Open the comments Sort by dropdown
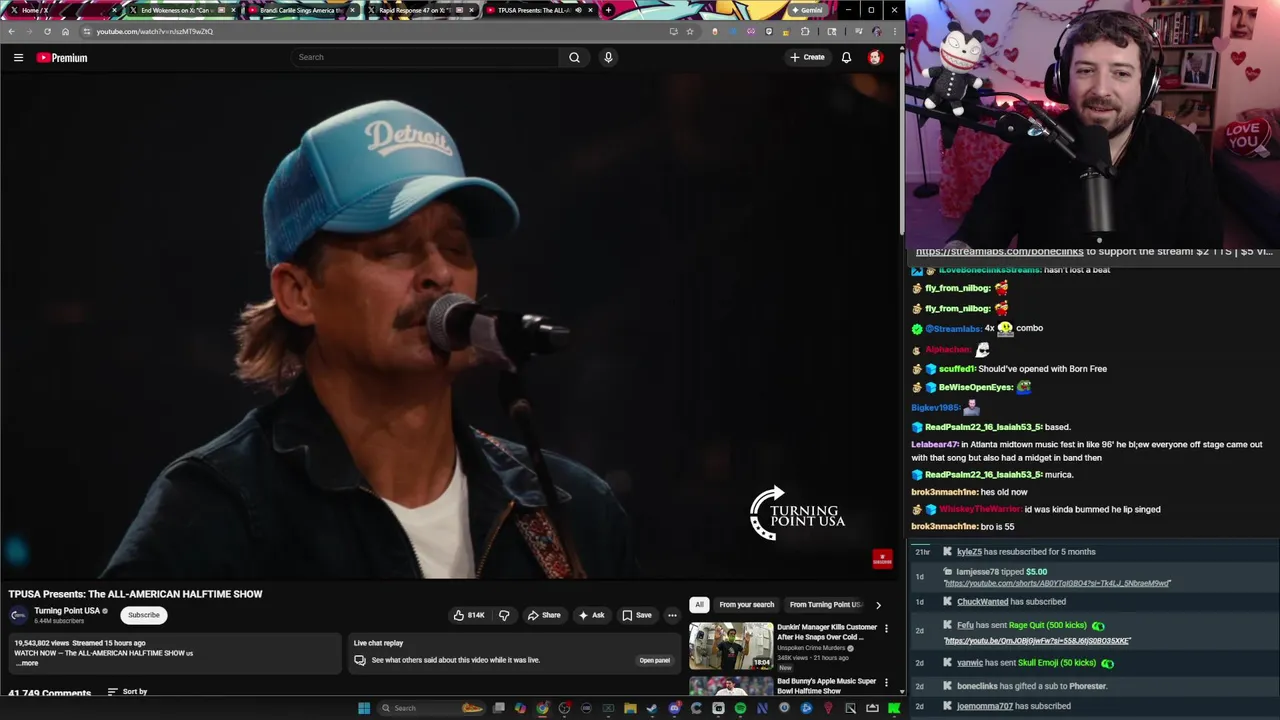 (127, 691)
